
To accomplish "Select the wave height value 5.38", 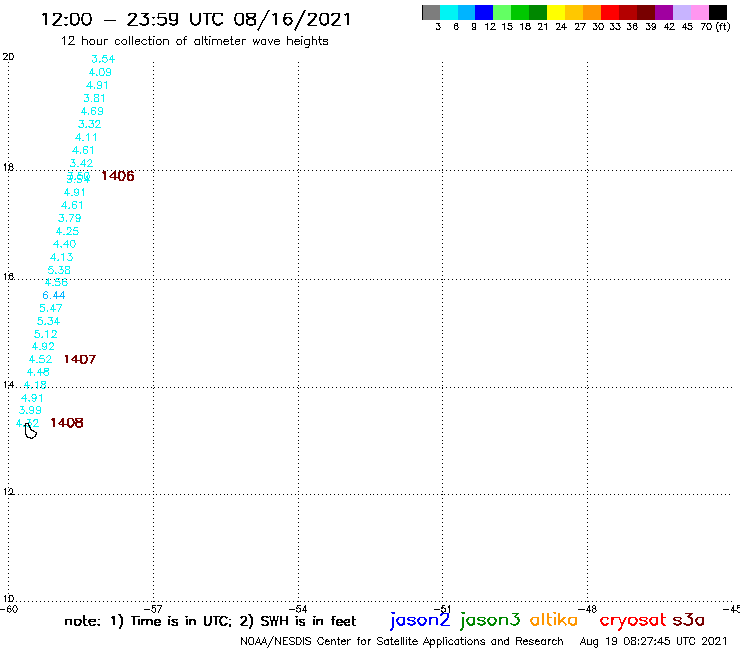I will (59, 270).
